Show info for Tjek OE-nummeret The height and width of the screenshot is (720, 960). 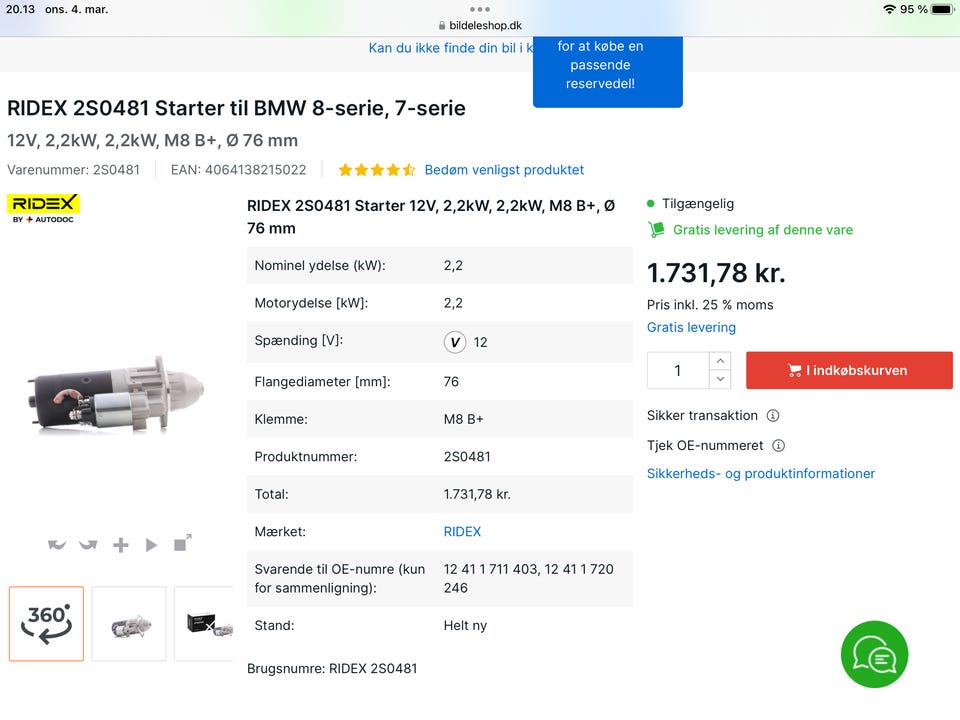[x=778, y=446]
